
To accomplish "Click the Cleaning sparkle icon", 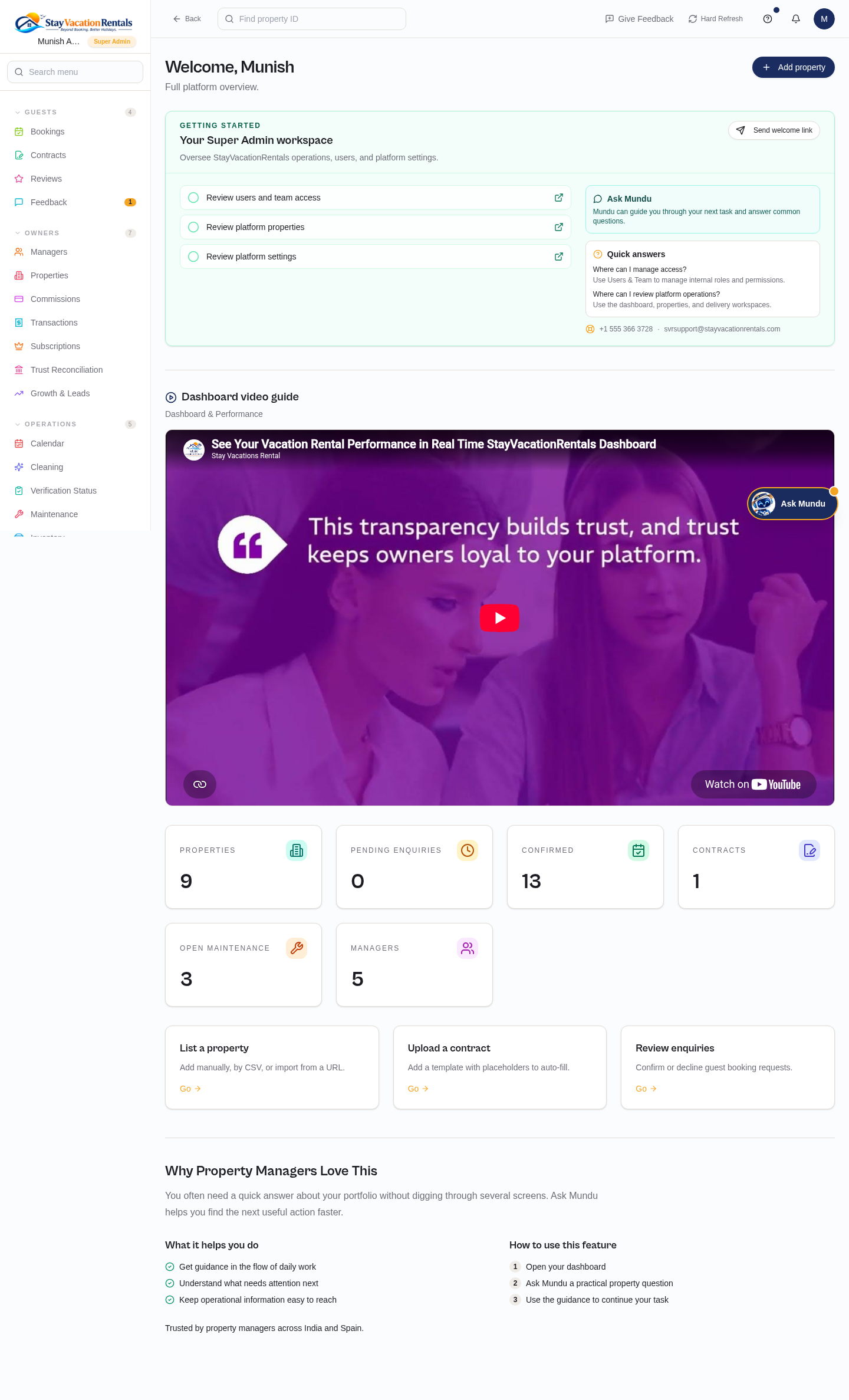I will coord(19,467).
